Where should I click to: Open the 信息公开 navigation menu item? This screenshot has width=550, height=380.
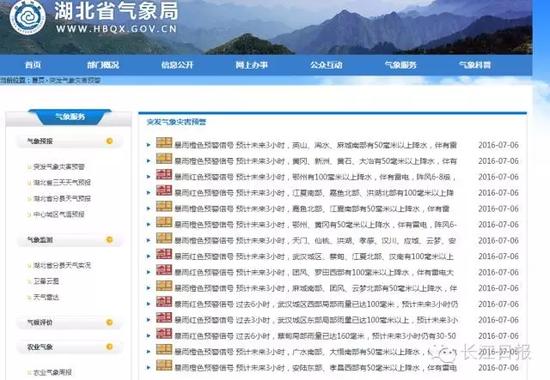tap(177, 65)
